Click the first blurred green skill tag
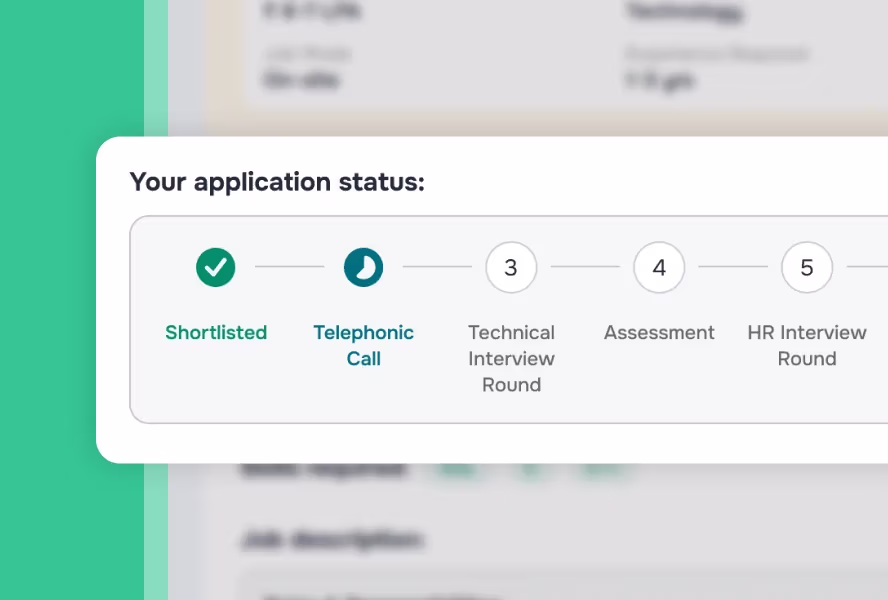 [x=456, y=470]
